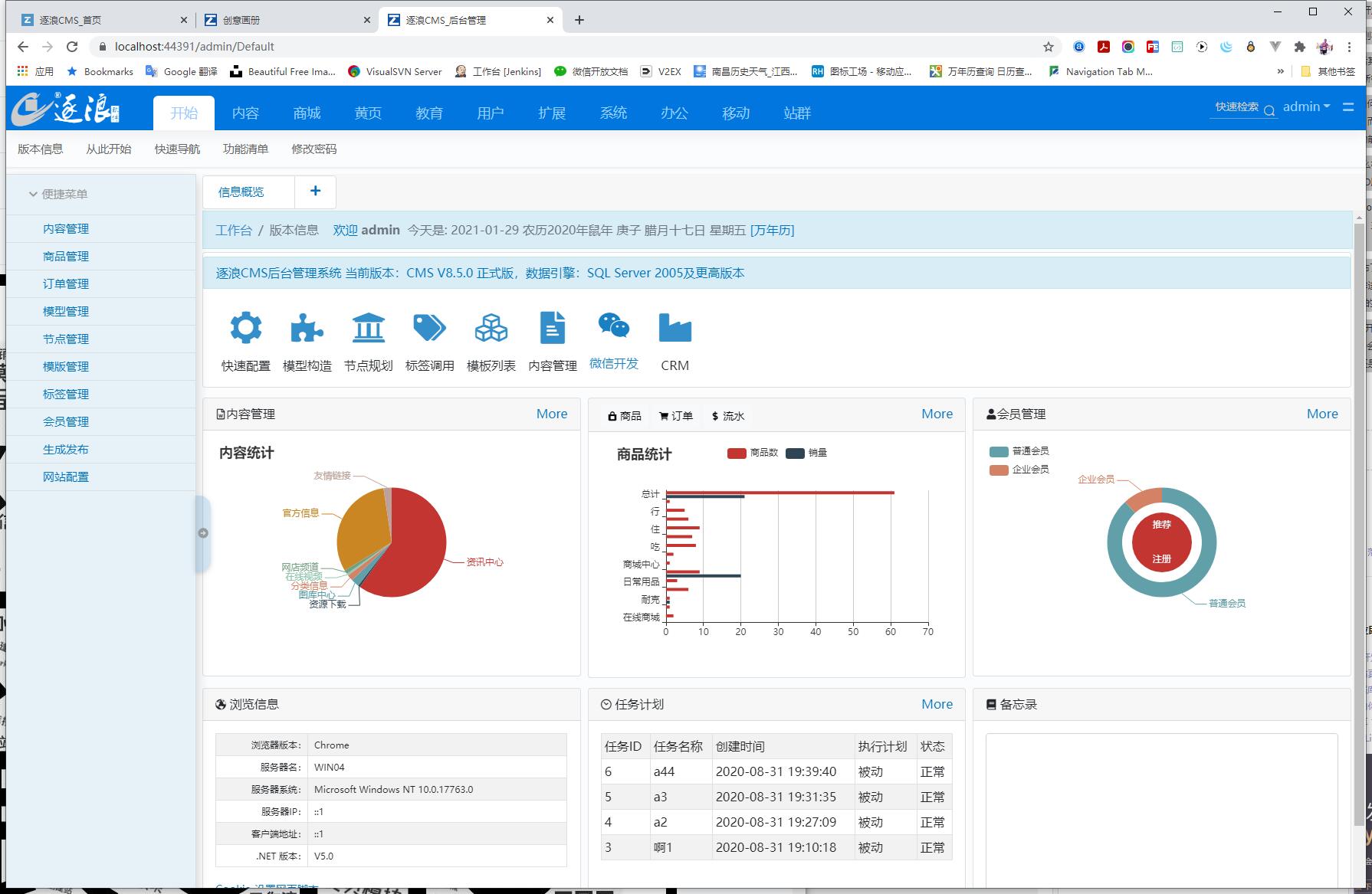Collapse the left panel using the edge arrow
The width and height of the screenshot is (1372, 894).
pyautogui.click(x=203, y=532)
